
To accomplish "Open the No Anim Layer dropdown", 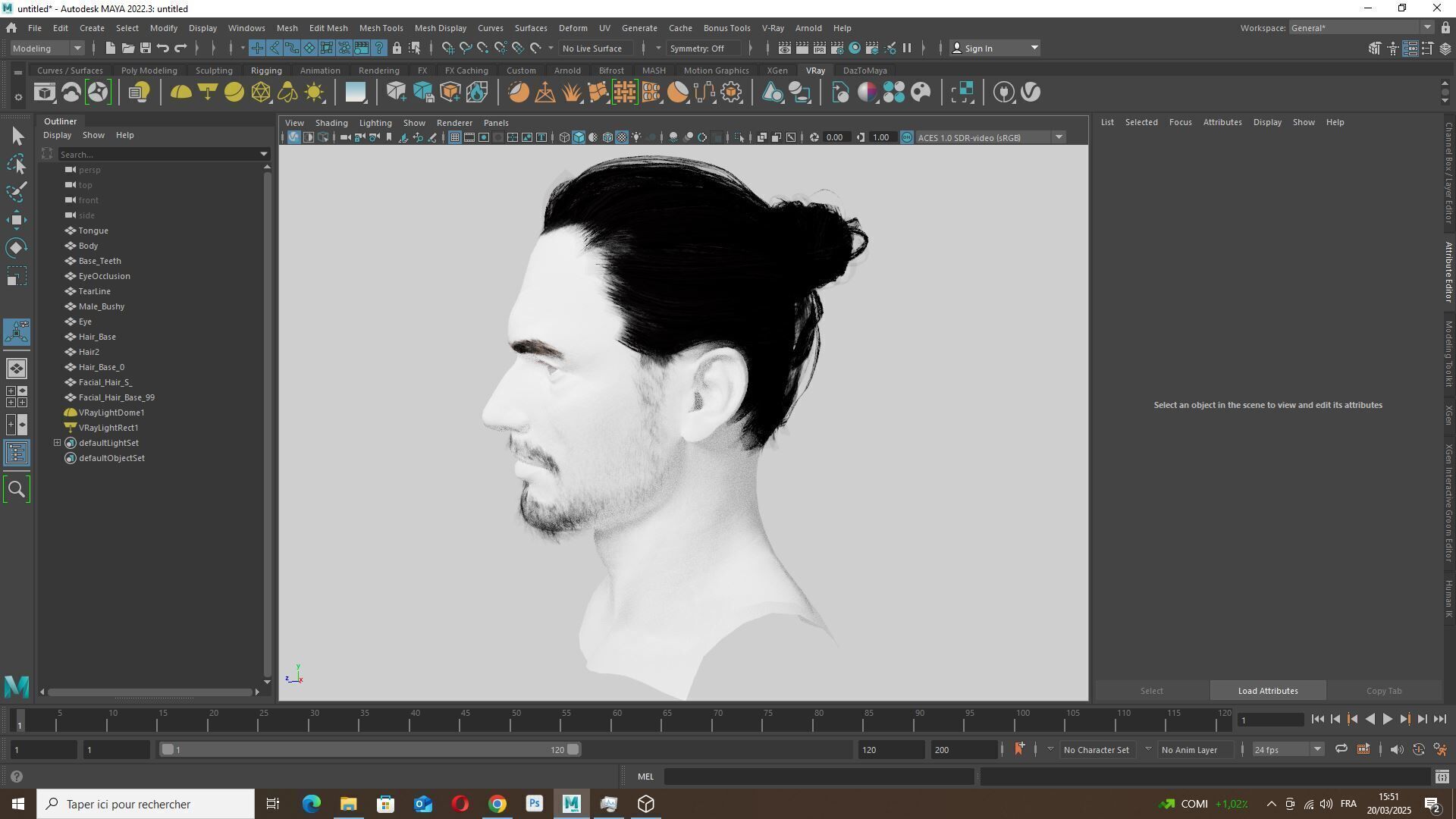I will tap(1195, 749).
